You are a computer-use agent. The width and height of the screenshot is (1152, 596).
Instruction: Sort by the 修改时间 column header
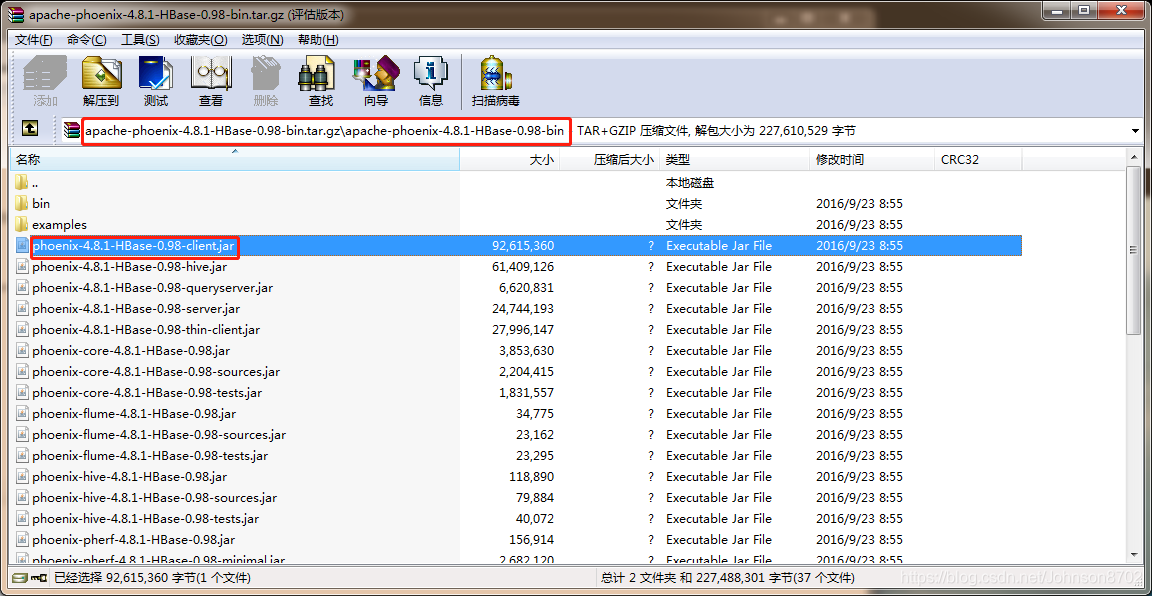click(x=872, y=159)
